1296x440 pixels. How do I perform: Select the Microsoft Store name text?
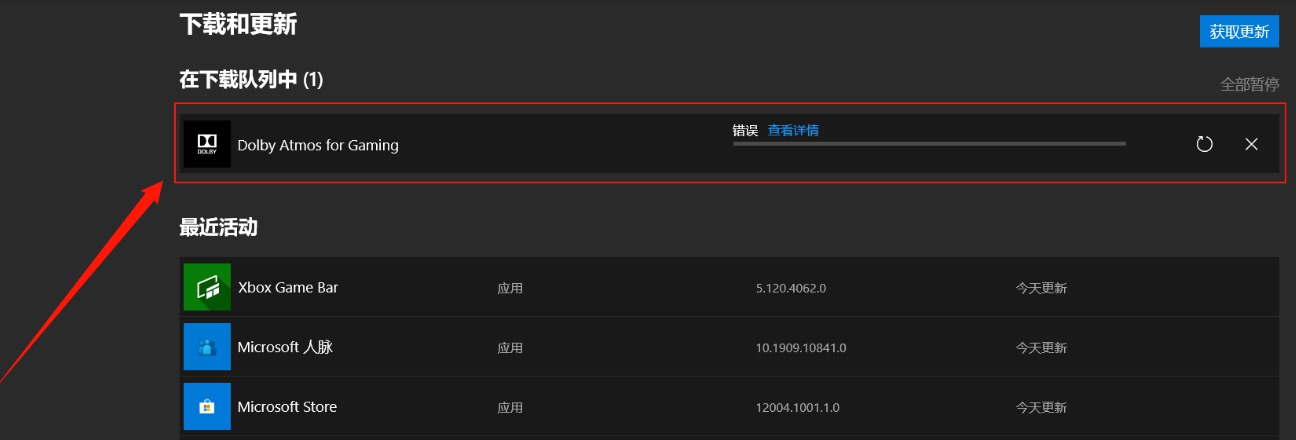click(x=287, y=407)
